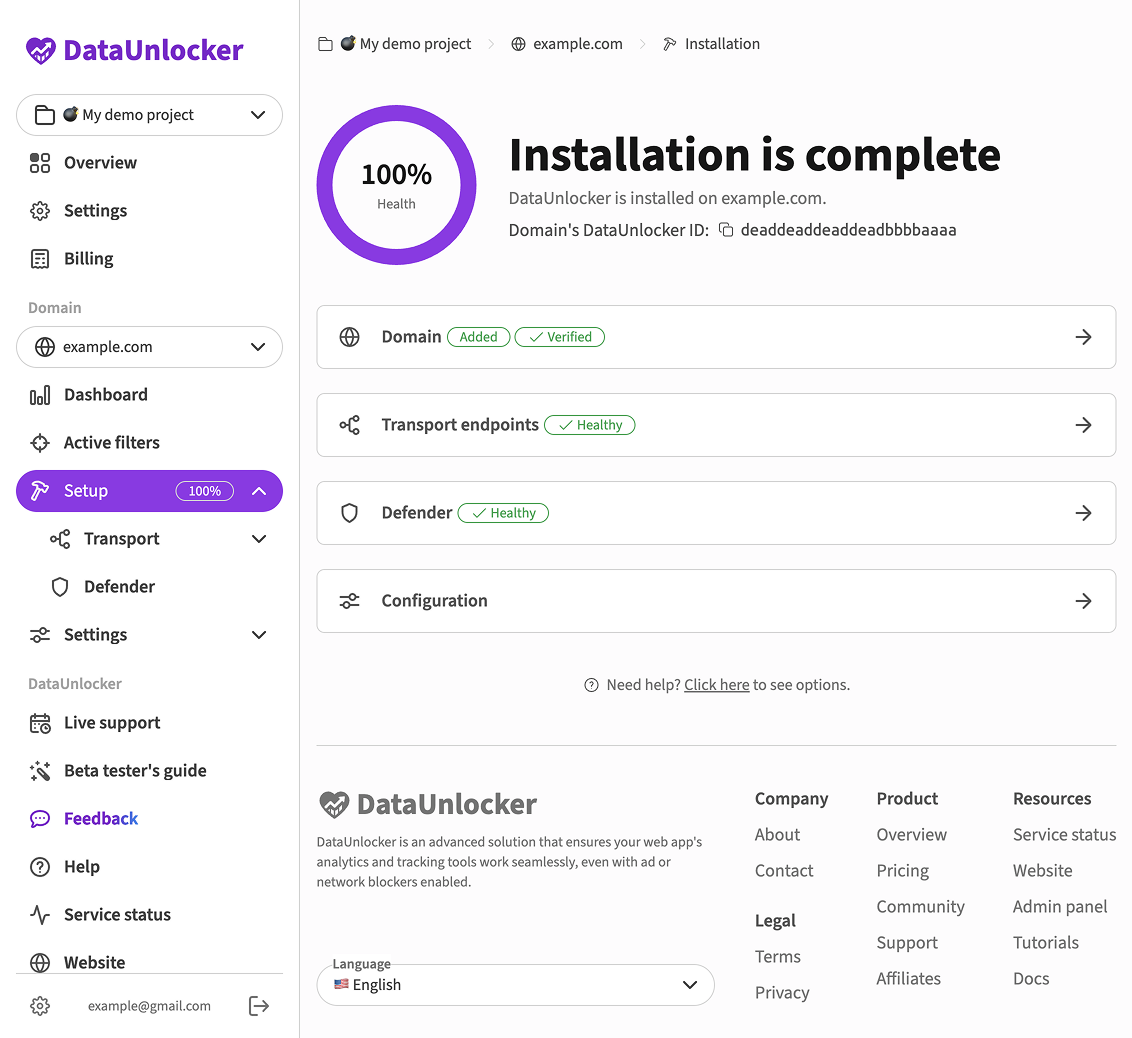
Task: Open the Language English dropdown
Action: pyautogui.click(x=515, y=985)
